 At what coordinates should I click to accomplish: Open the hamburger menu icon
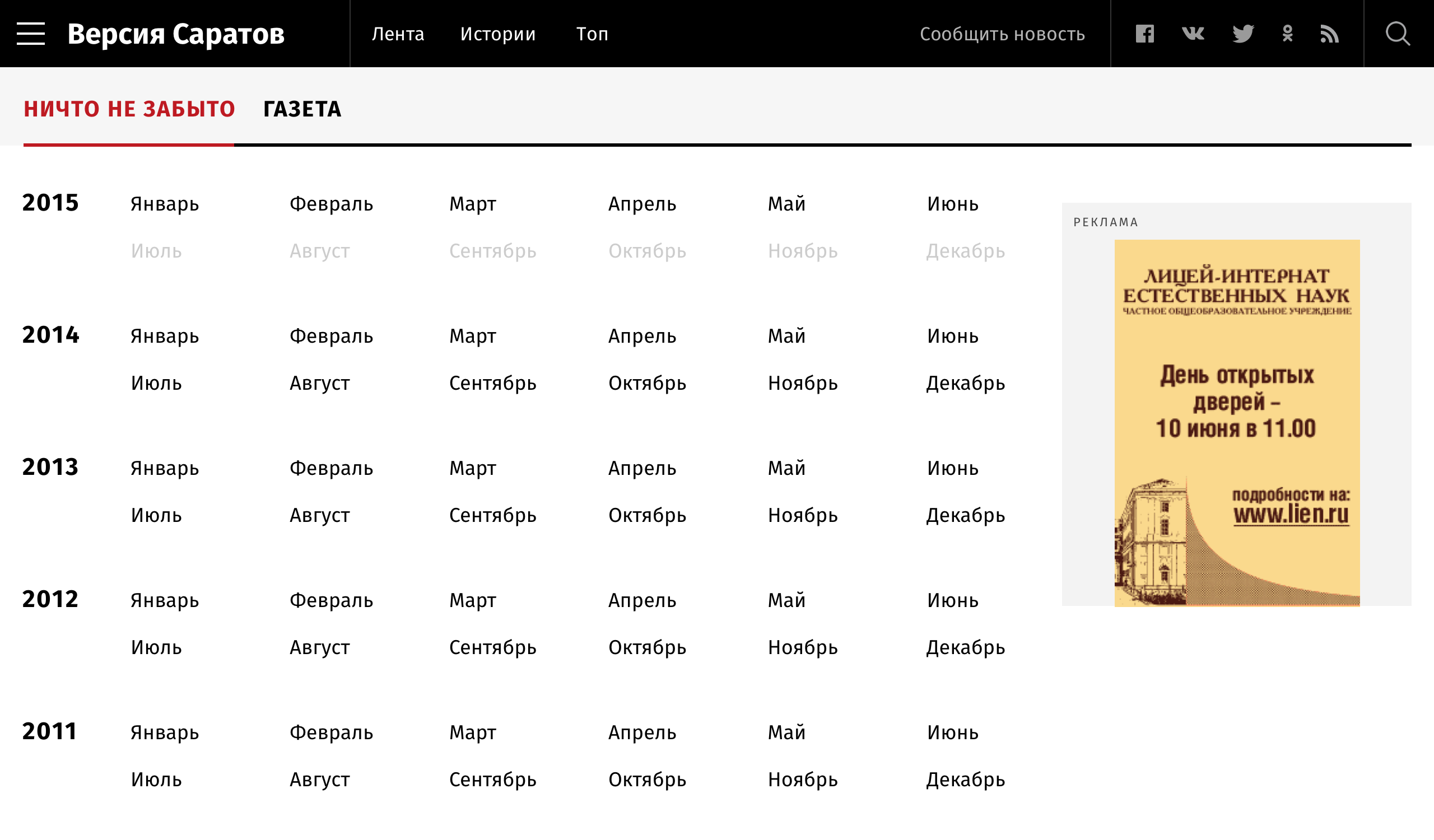coord(31,34)
